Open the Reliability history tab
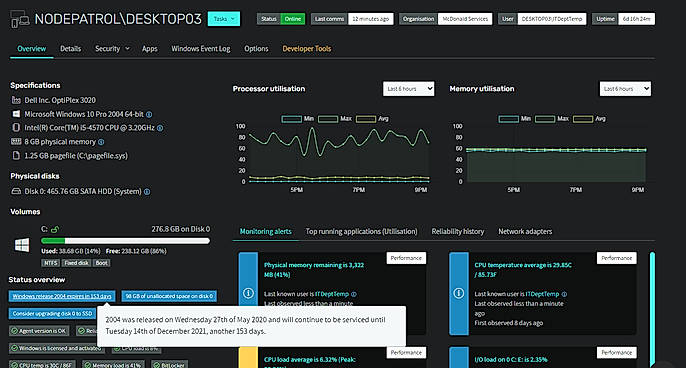686x368 pixels. click(x=458, y=231)
